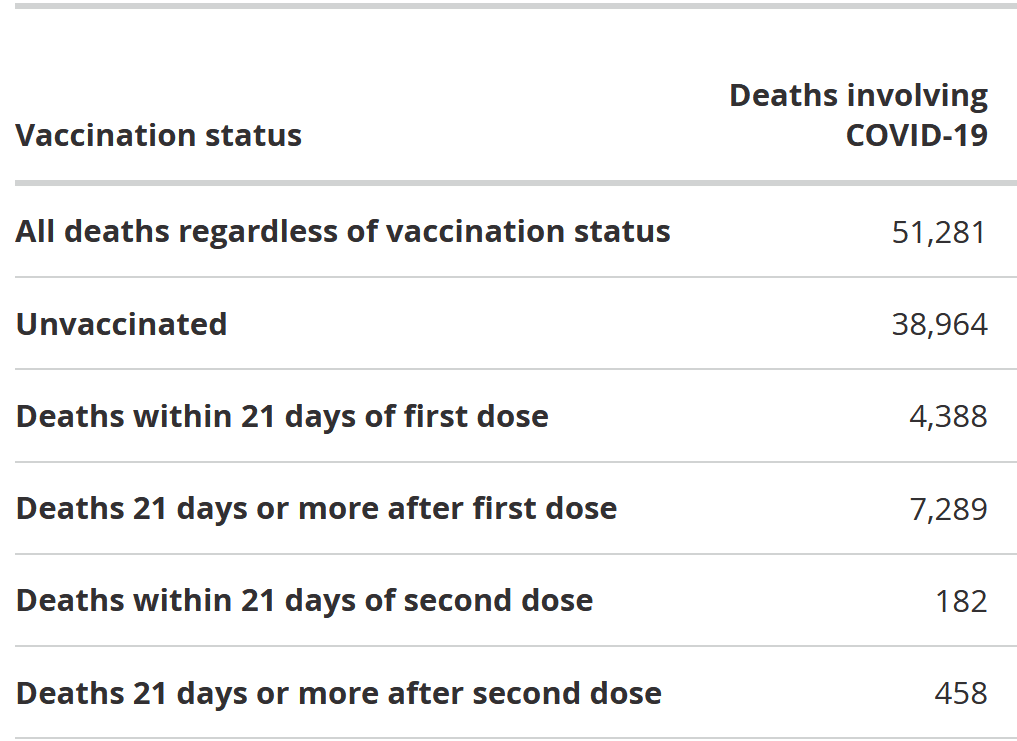Click the 51,281 total deaths value
The width and height of the screenshot is (1017, 741).
coord(939,232)
